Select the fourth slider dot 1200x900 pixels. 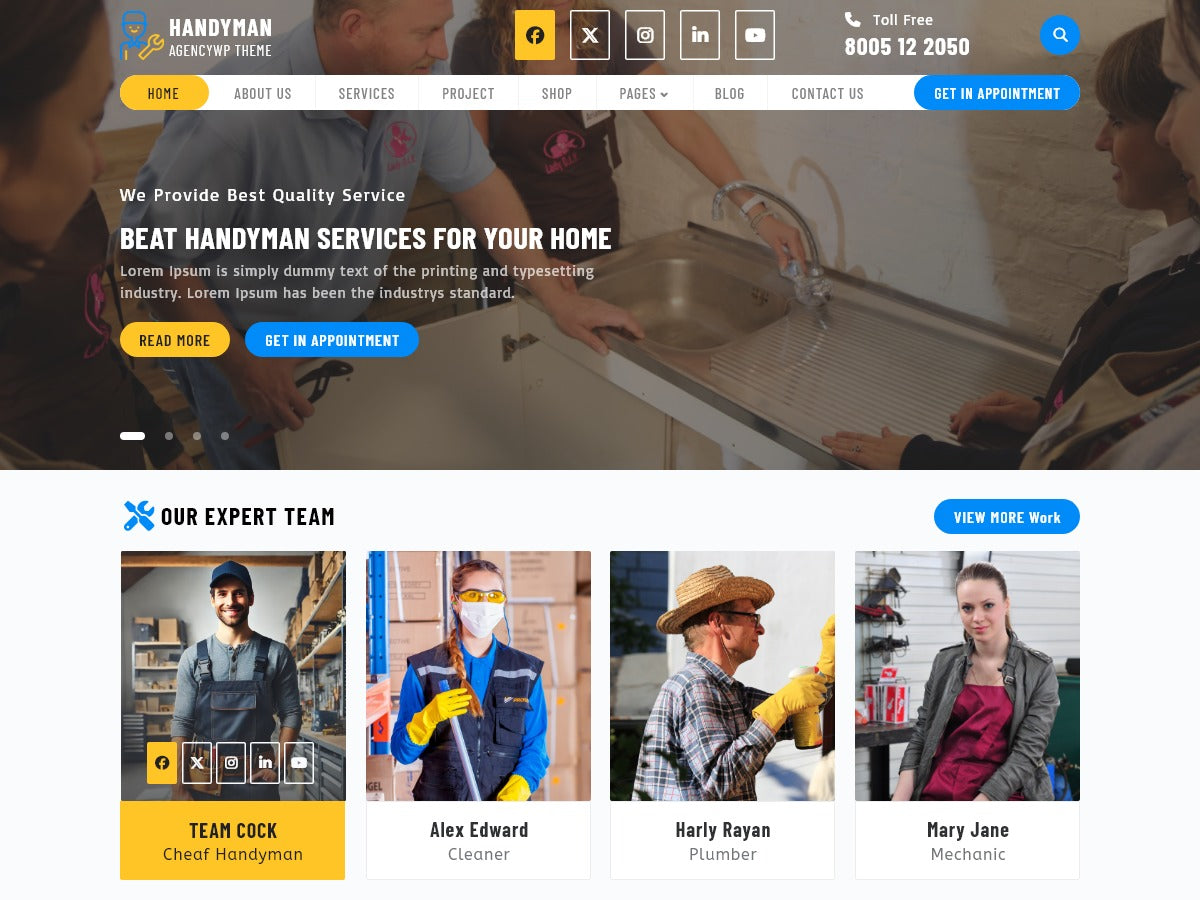click(225, 436)
